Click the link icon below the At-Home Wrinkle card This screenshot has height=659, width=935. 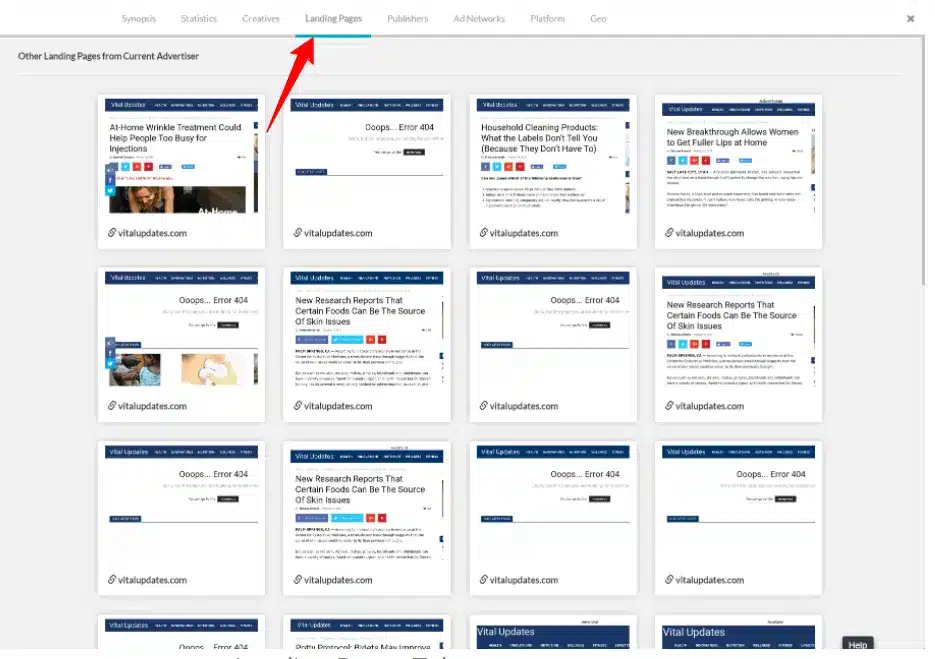[x=112, y=233]
